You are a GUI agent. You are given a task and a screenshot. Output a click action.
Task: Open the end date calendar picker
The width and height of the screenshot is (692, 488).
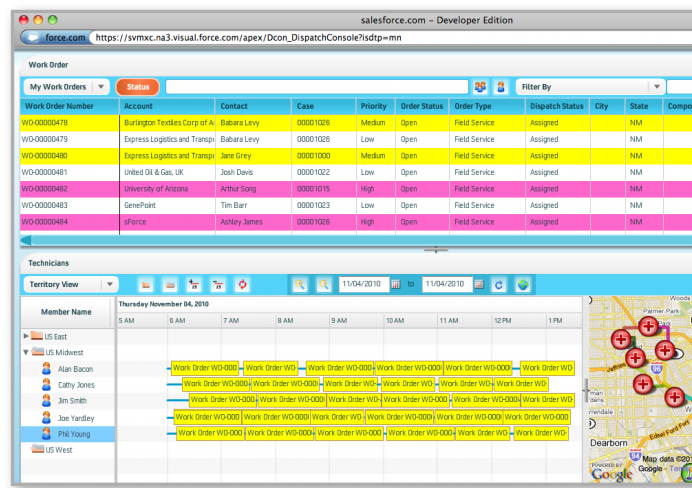point(479,285)
